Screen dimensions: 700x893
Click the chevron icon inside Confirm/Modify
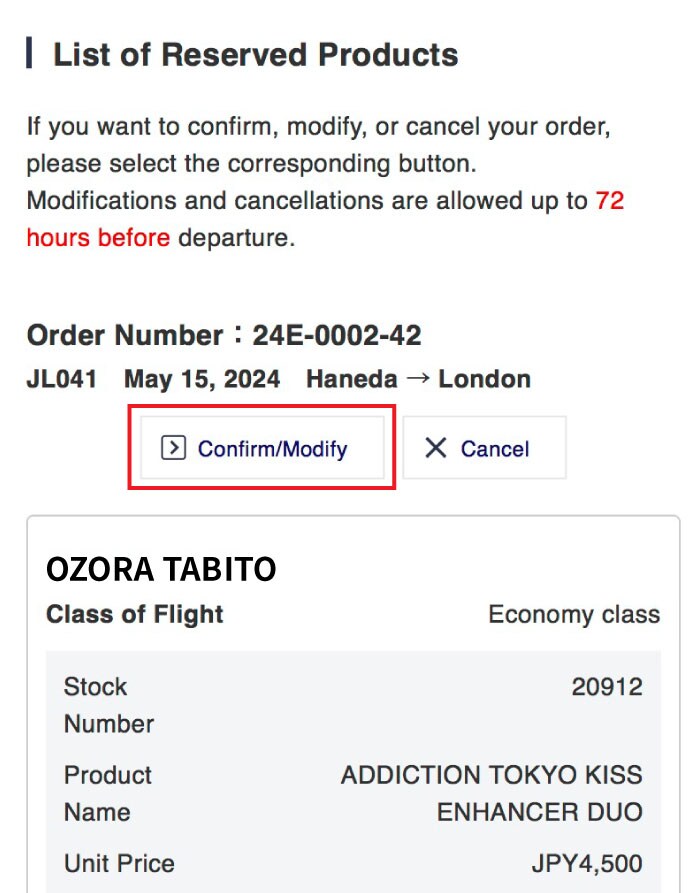pyautogui.click(x=174, y=448)
